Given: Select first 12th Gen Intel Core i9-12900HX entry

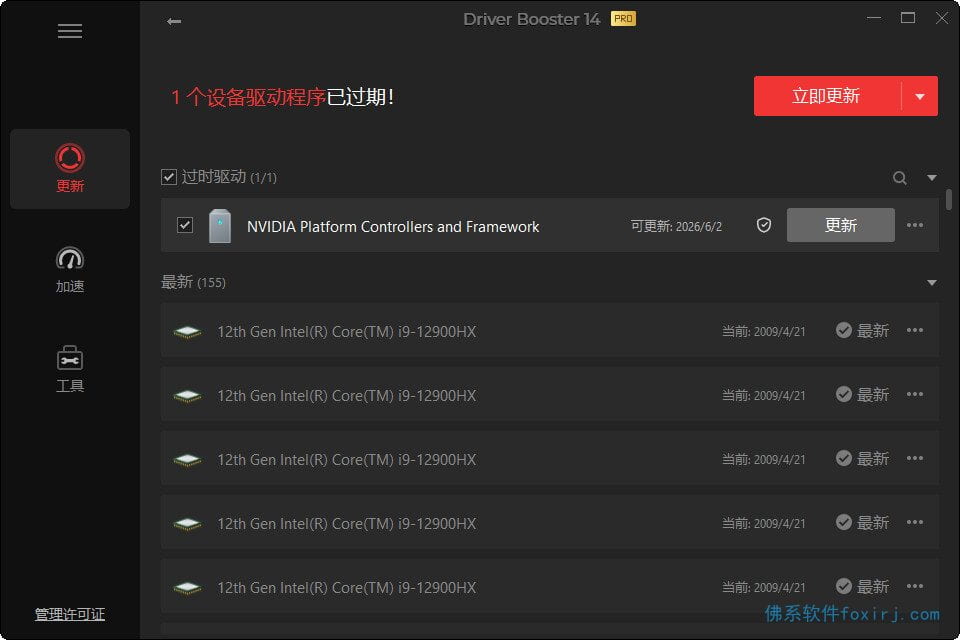Looking at the screenshot, I should (550, 330).
